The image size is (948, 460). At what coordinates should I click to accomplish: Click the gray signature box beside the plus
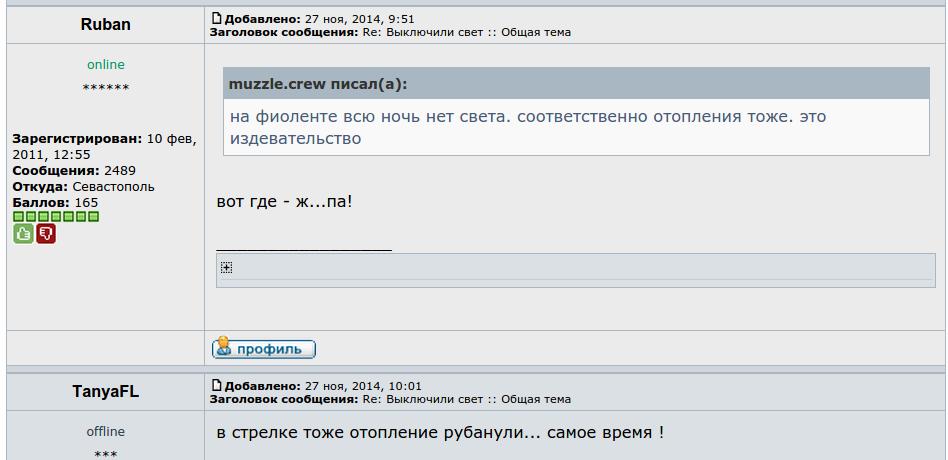576,270
